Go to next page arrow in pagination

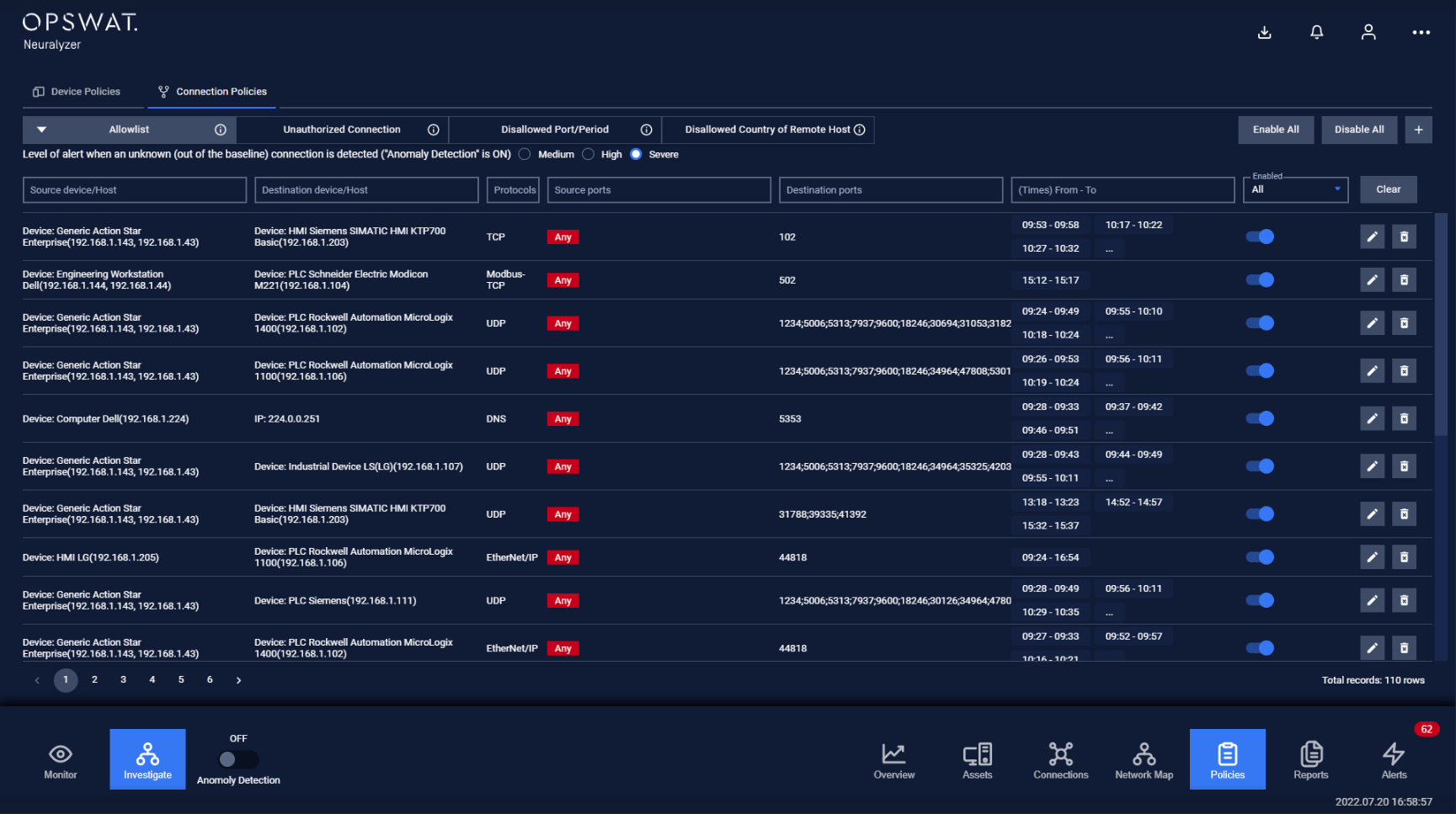pyautogui.click(x=239, y=680)
